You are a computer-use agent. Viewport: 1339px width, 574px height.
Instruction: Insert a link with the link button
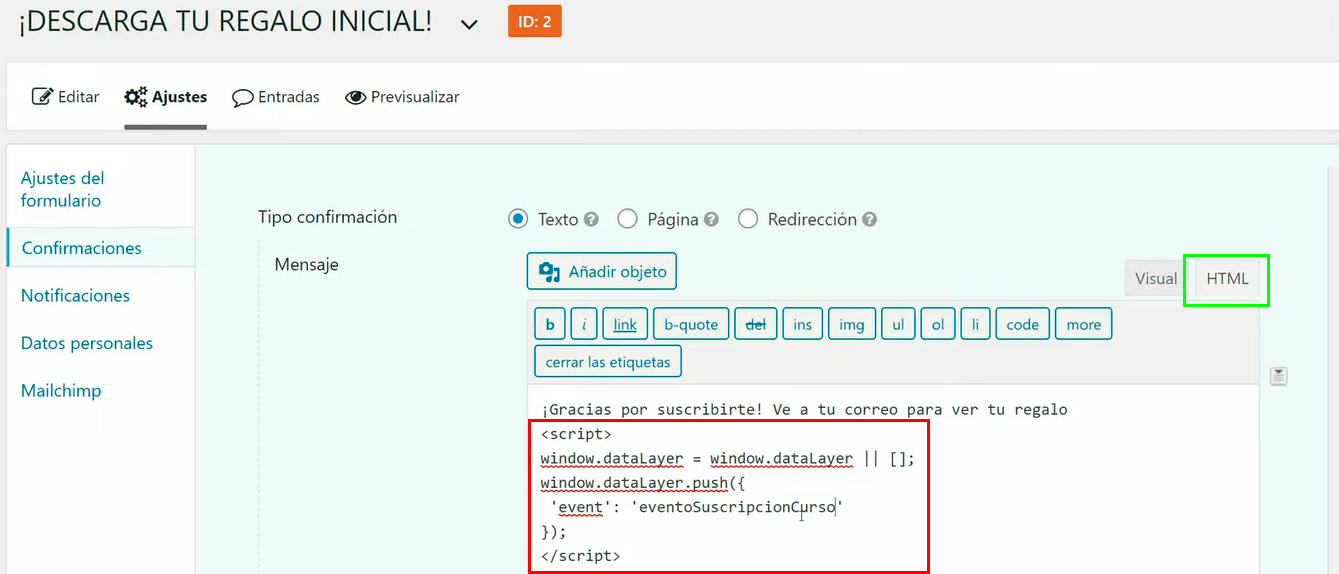[625, 324]
